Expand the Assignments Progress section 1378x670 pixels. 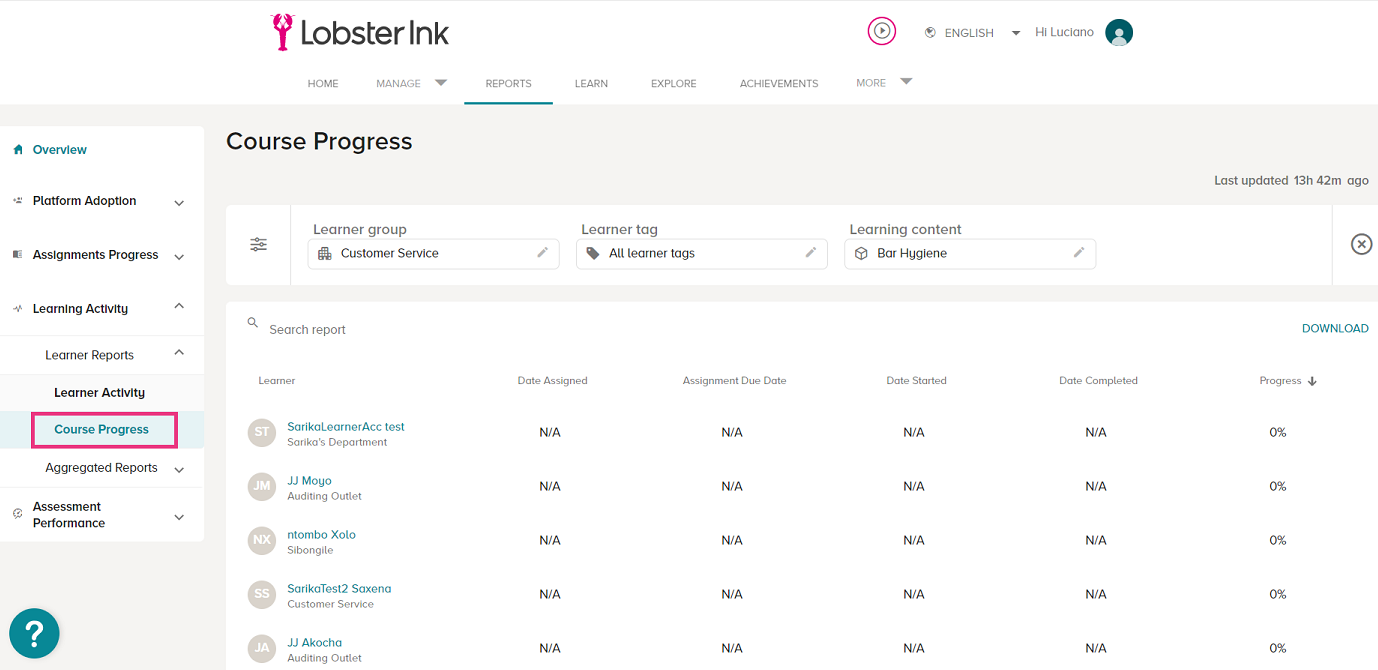(179, 257)
